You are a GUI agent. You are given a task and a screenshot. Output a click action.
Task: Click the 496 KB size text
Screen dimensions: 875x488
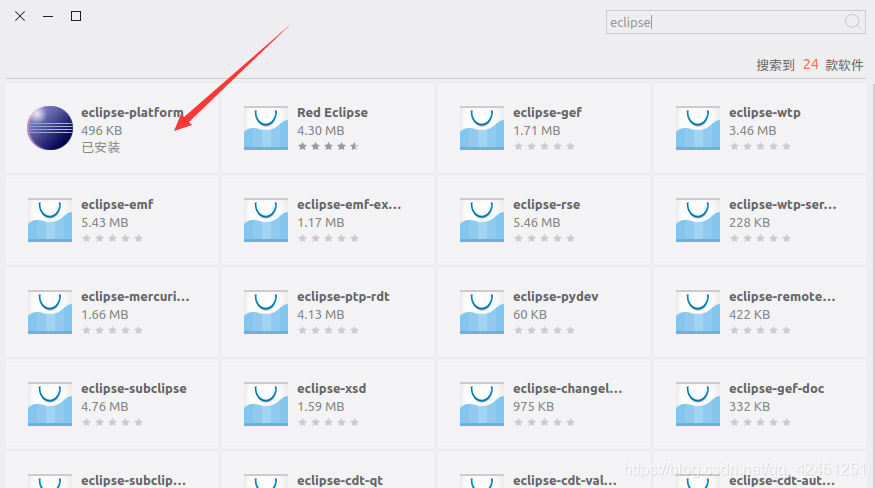click(x=102, y=131)
